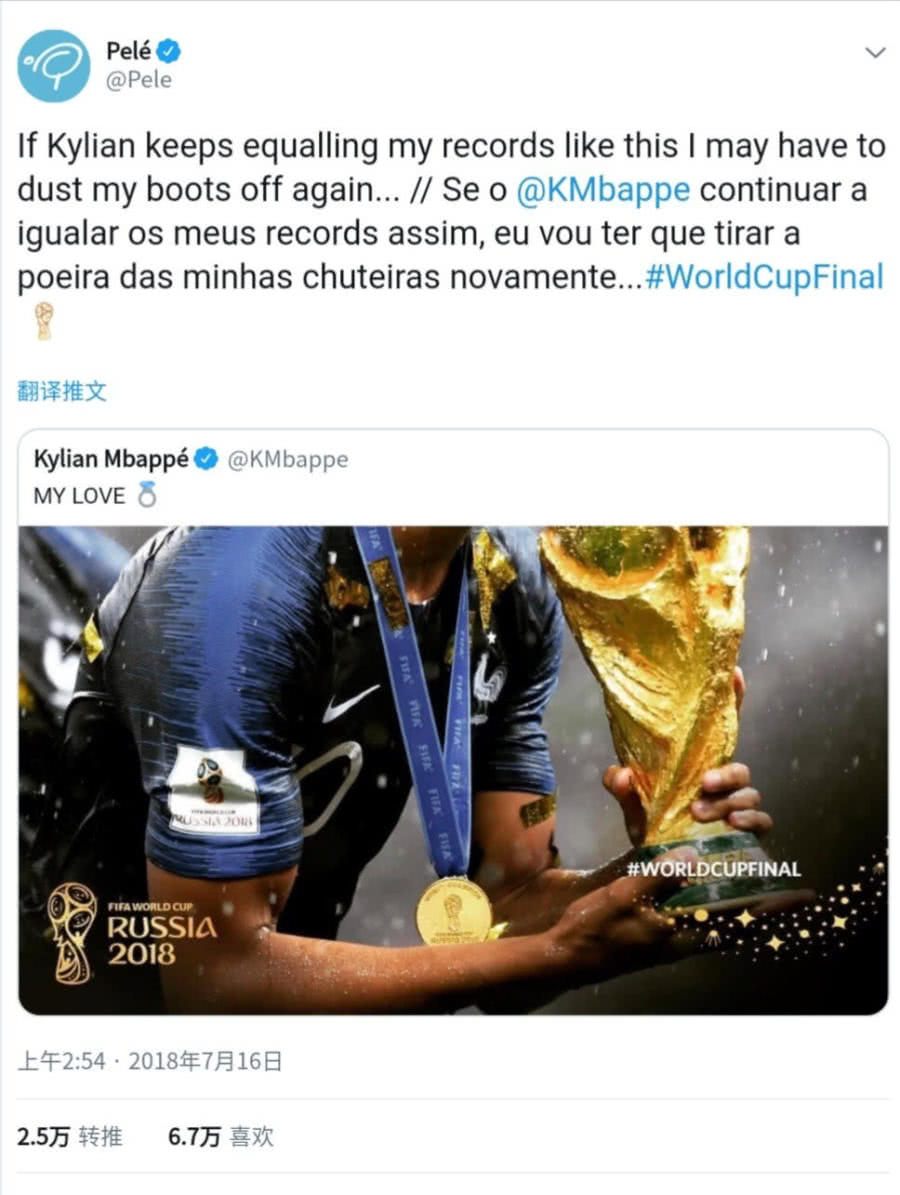Click Mbappé's verified badge in the quote

click(x=206, y=460)
